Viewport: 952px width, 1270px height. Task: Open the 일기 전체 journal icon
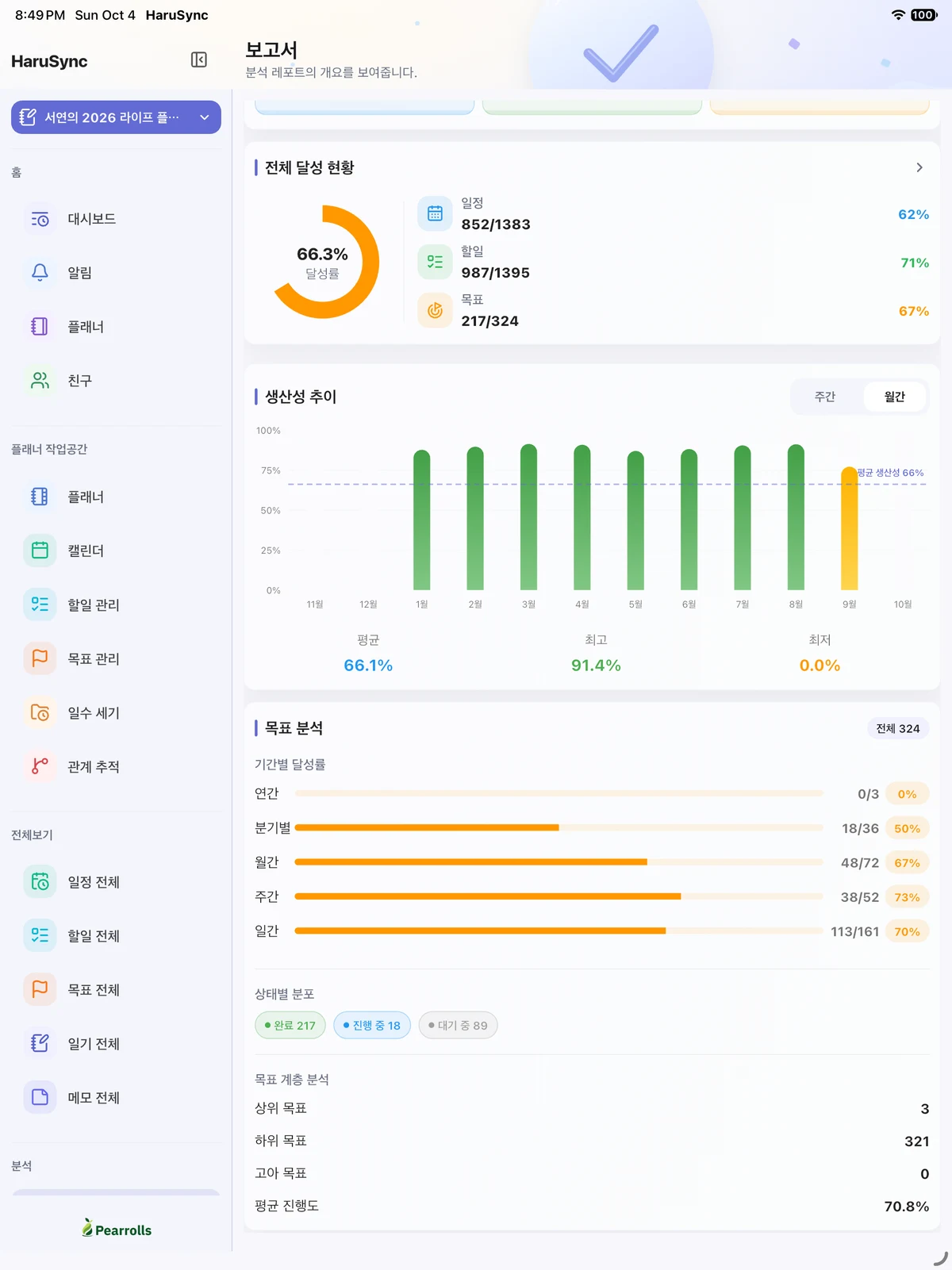coord(40,1043)
